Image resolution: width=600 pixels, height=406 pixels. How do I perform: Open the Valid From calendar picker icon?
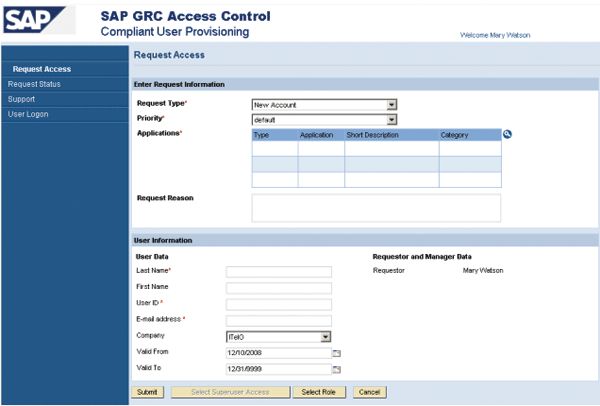[336, 353]
